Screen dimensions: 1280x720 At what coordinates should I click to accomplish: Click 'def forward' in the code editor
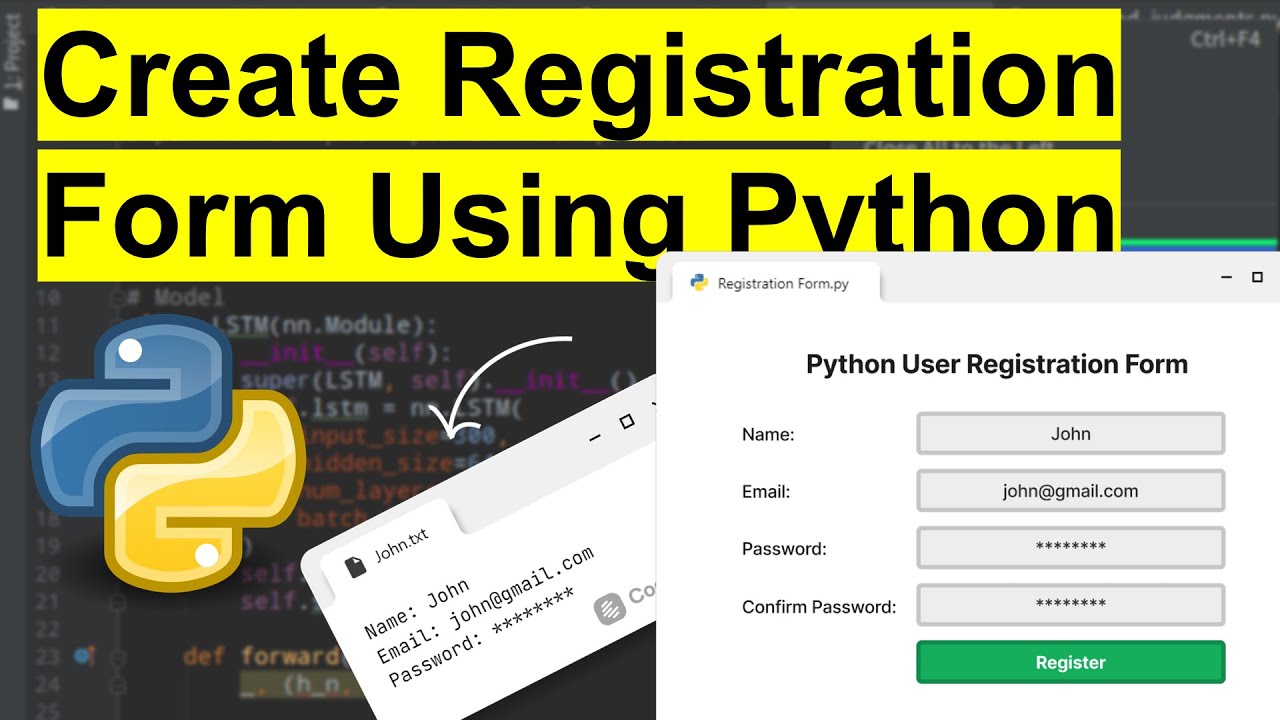[x=261, y=657]
